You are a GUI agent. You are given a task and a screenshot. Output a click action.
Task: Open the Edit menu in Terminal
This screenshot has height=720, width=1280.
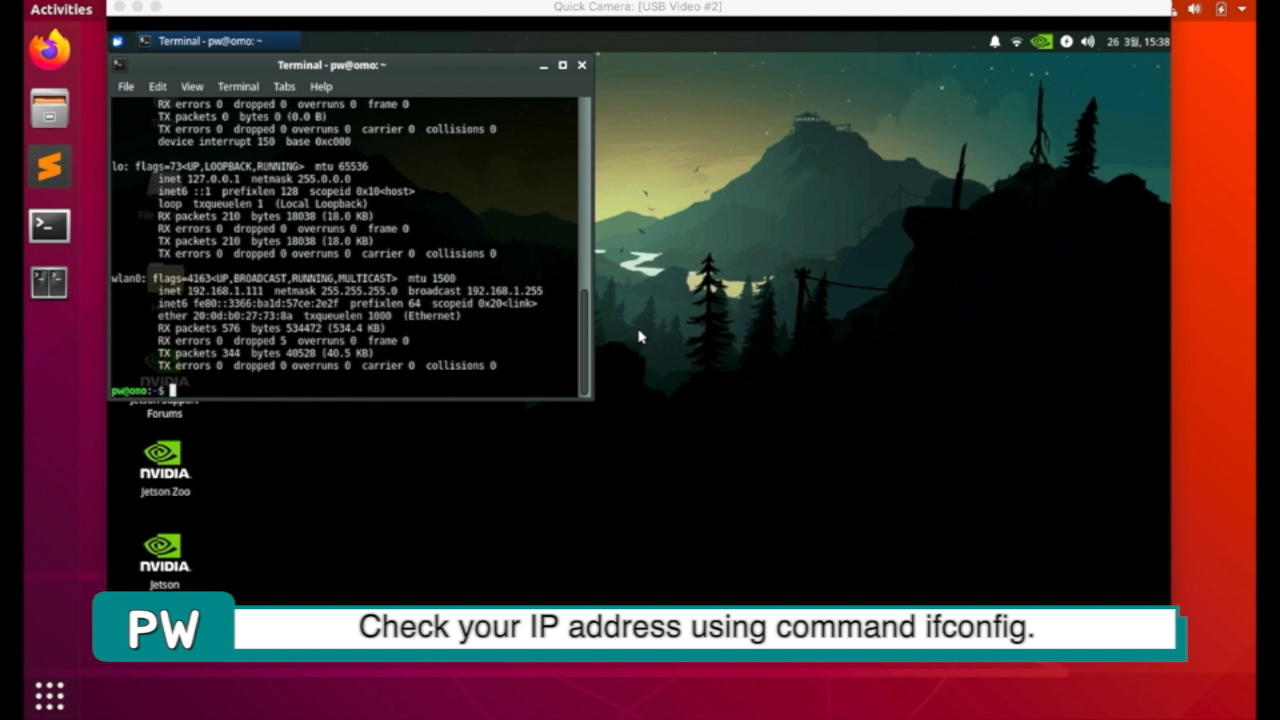[x=158, y=87]
